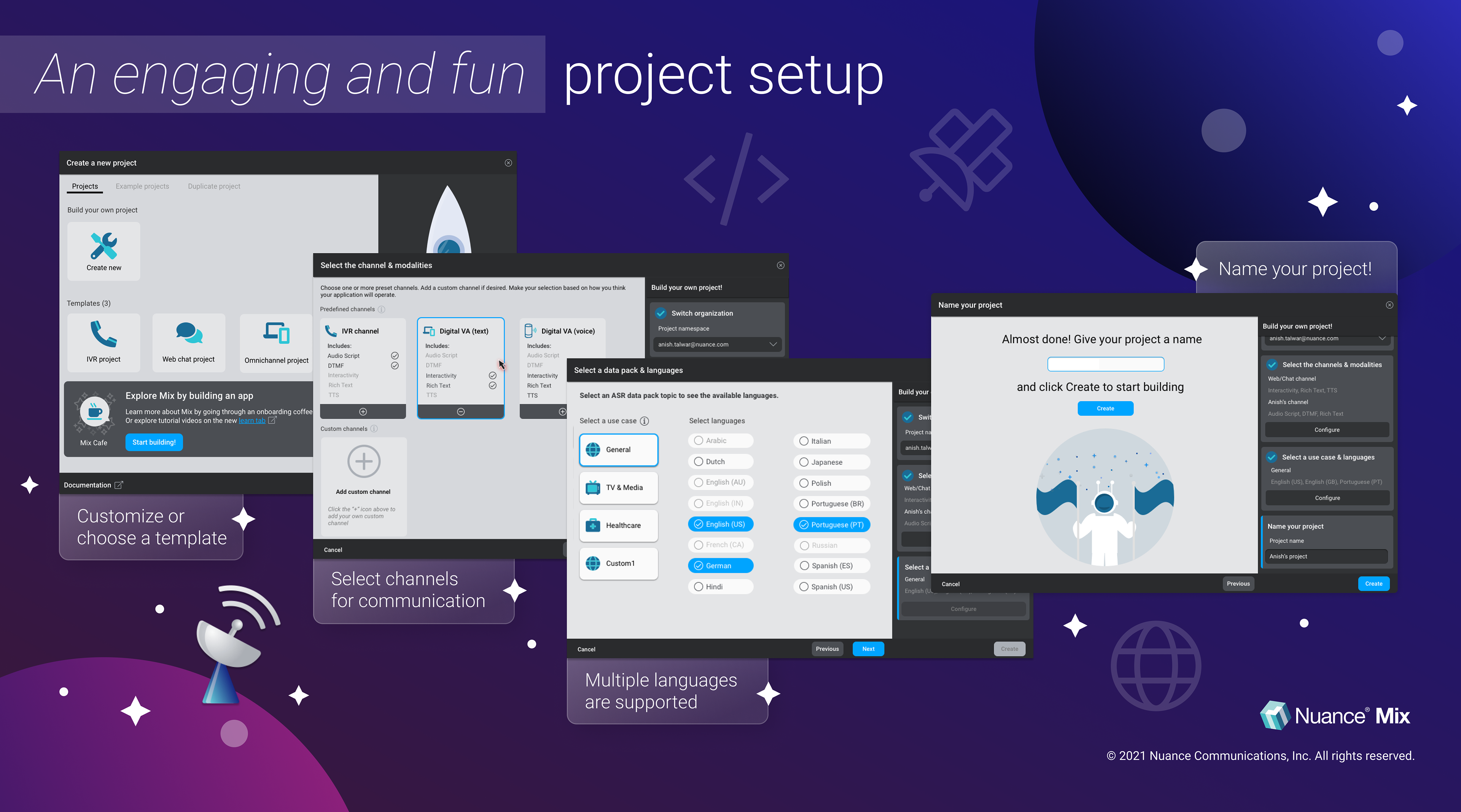Click the blue Next button
1461x812 pixels.
pos(868,649)
